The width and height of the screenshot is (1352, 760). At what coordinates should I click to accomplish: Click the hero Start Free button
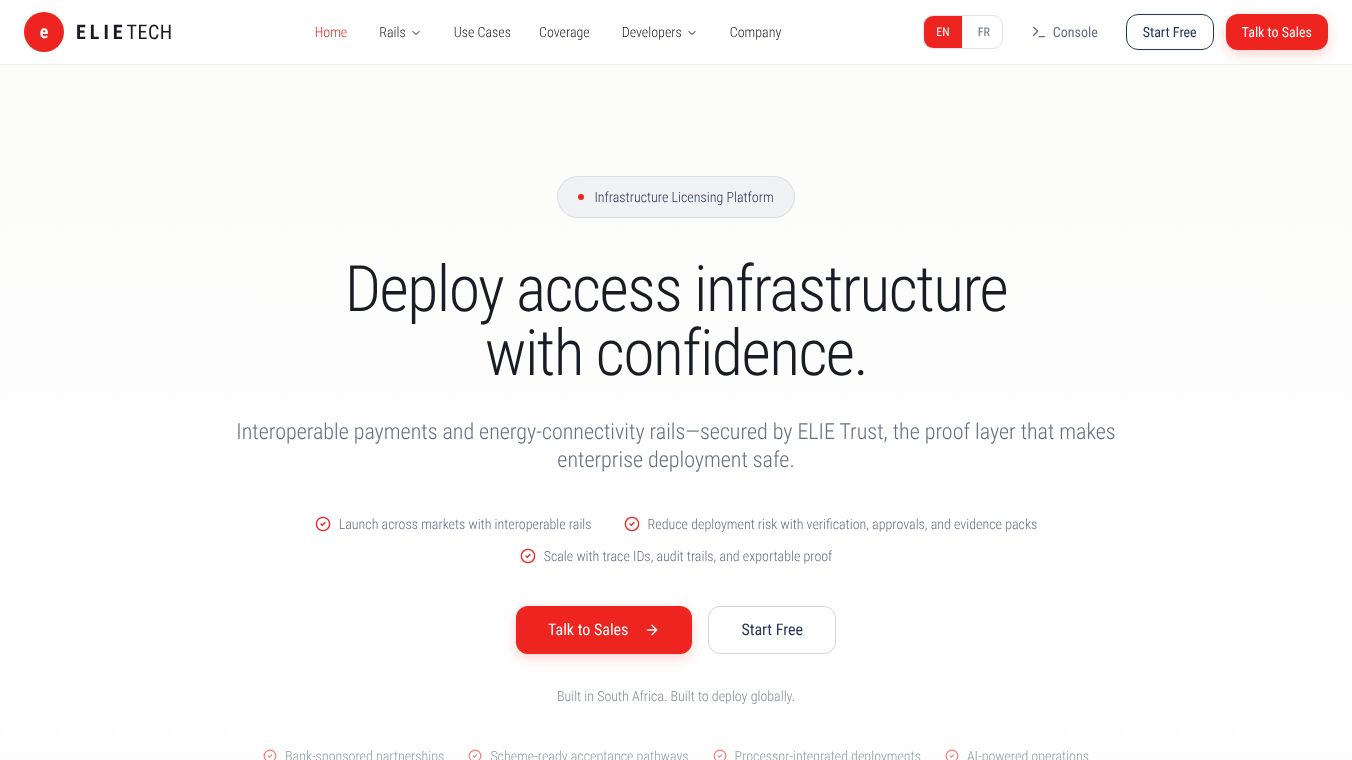[x=772, y=630]
